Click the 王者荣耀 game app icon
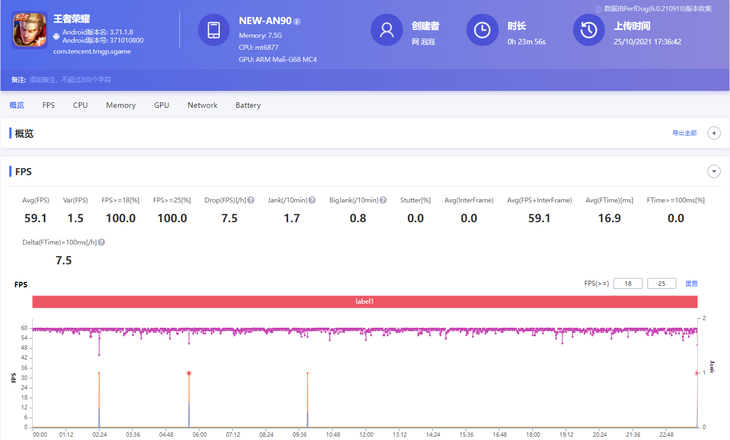 (30, 30)
